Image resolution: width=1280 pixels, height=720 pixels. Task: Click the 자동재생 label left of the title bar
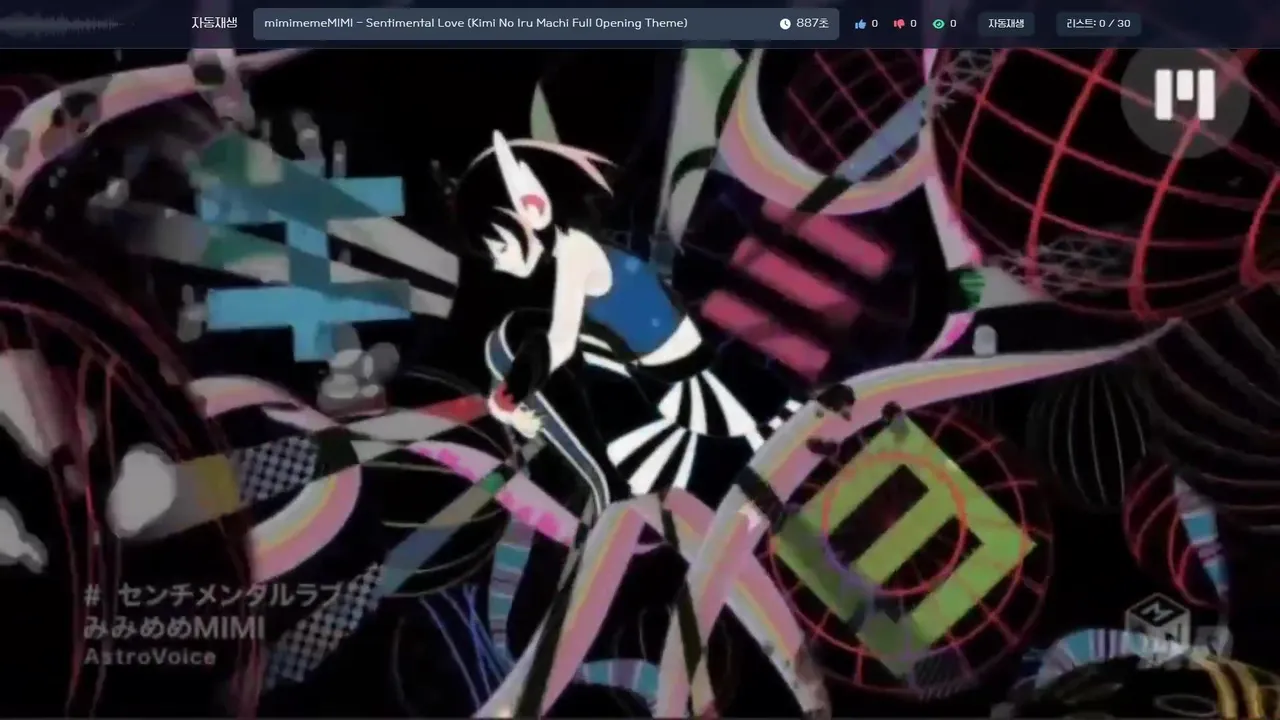pos(214,23)
